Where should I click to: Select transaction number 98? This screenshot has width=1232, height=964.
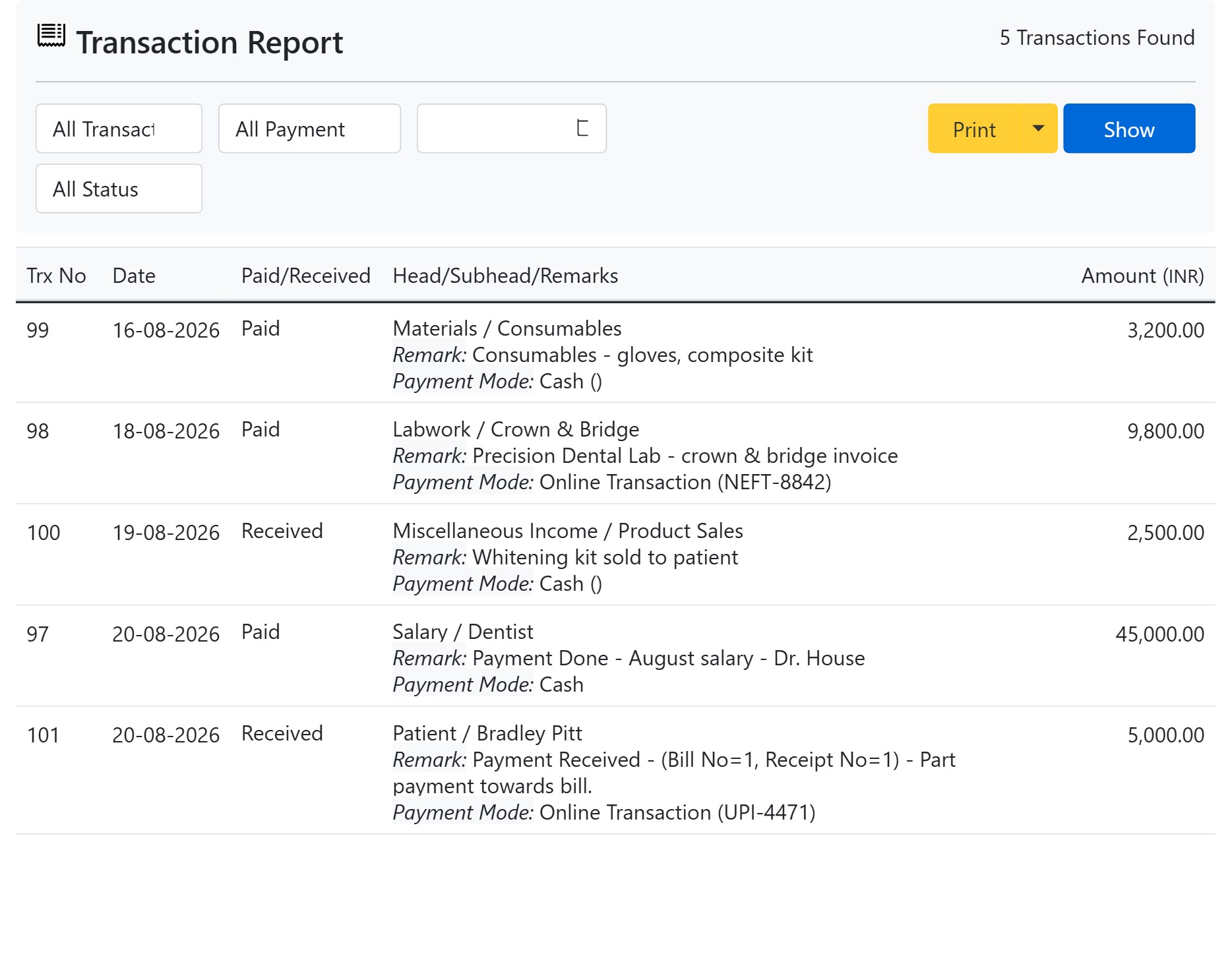(x=38, y=431)
